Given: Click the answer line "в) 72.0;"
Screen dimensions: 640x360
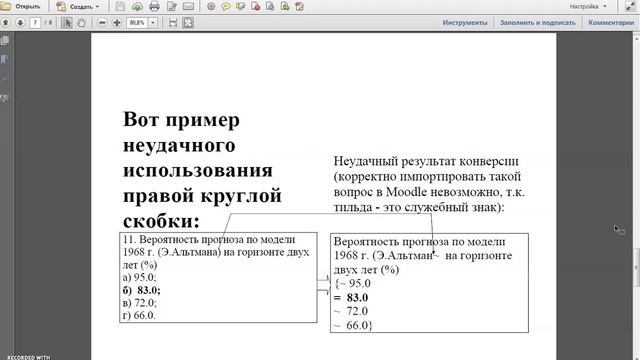Looking at the screenshot, I should coord(140,303).
